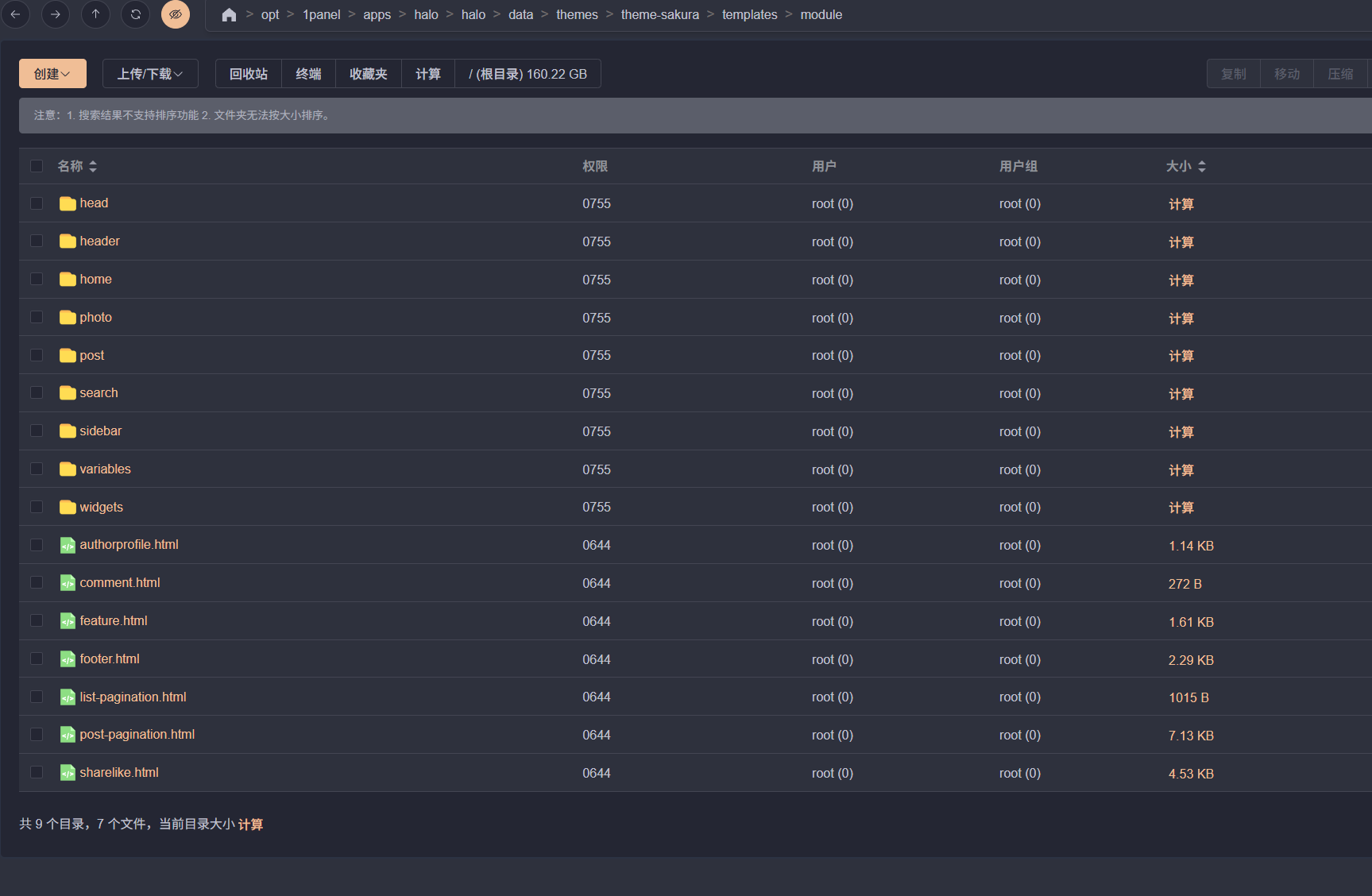This screenshot has width=1372, height=896.
Task: Toggle hidden files eye icon
Action: [x=176, y=14]
